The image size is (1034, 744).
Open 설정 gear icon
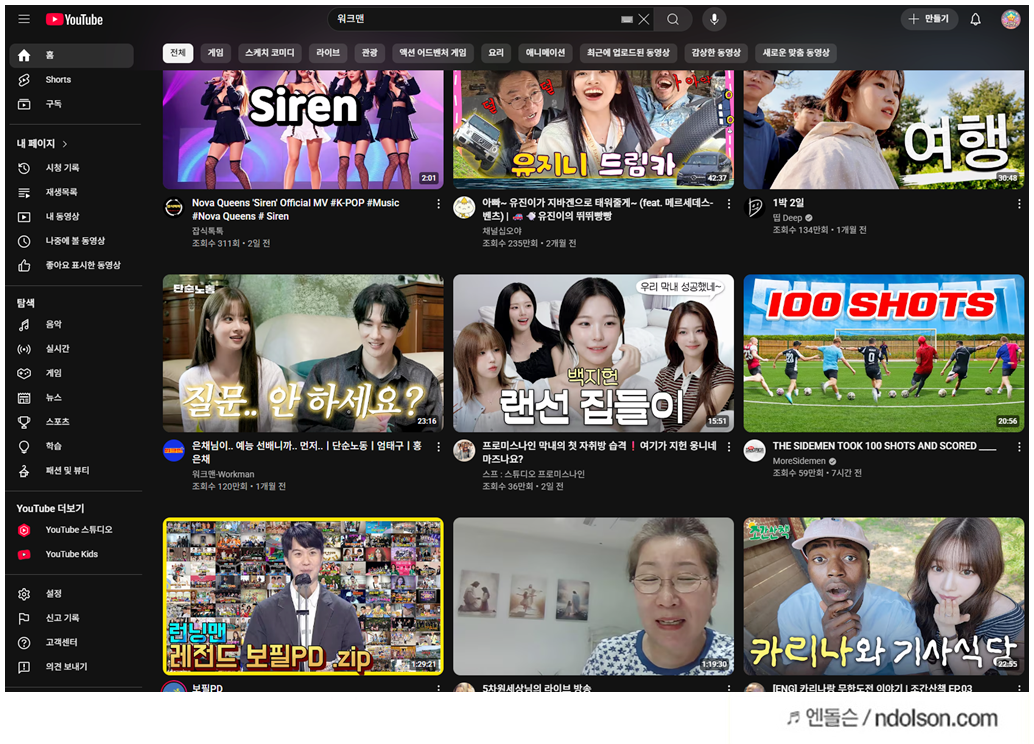[x=24, y=594]
